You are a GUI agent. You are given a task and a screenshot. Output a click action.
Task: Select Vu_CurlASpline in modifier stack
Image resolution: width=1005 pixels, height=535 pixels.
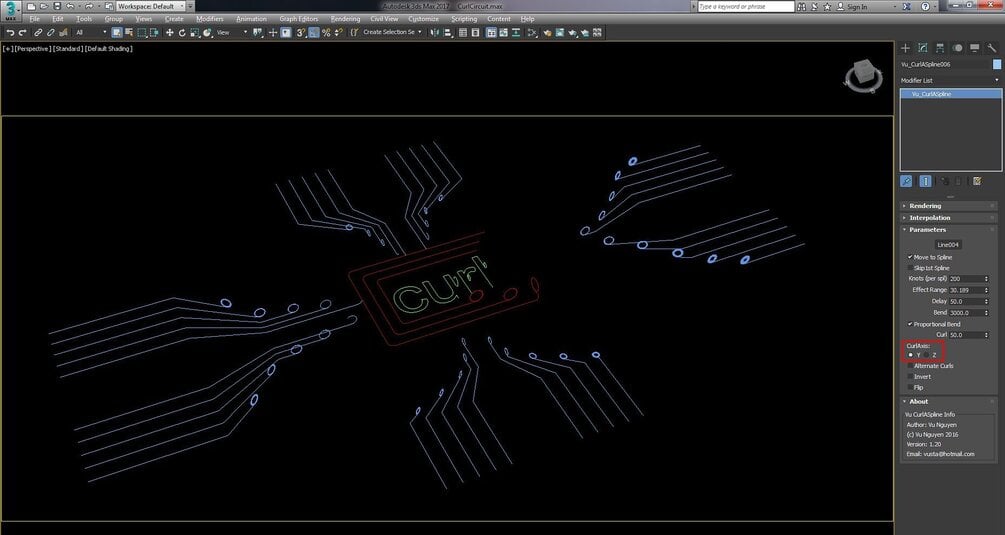(x=951, y=94)
